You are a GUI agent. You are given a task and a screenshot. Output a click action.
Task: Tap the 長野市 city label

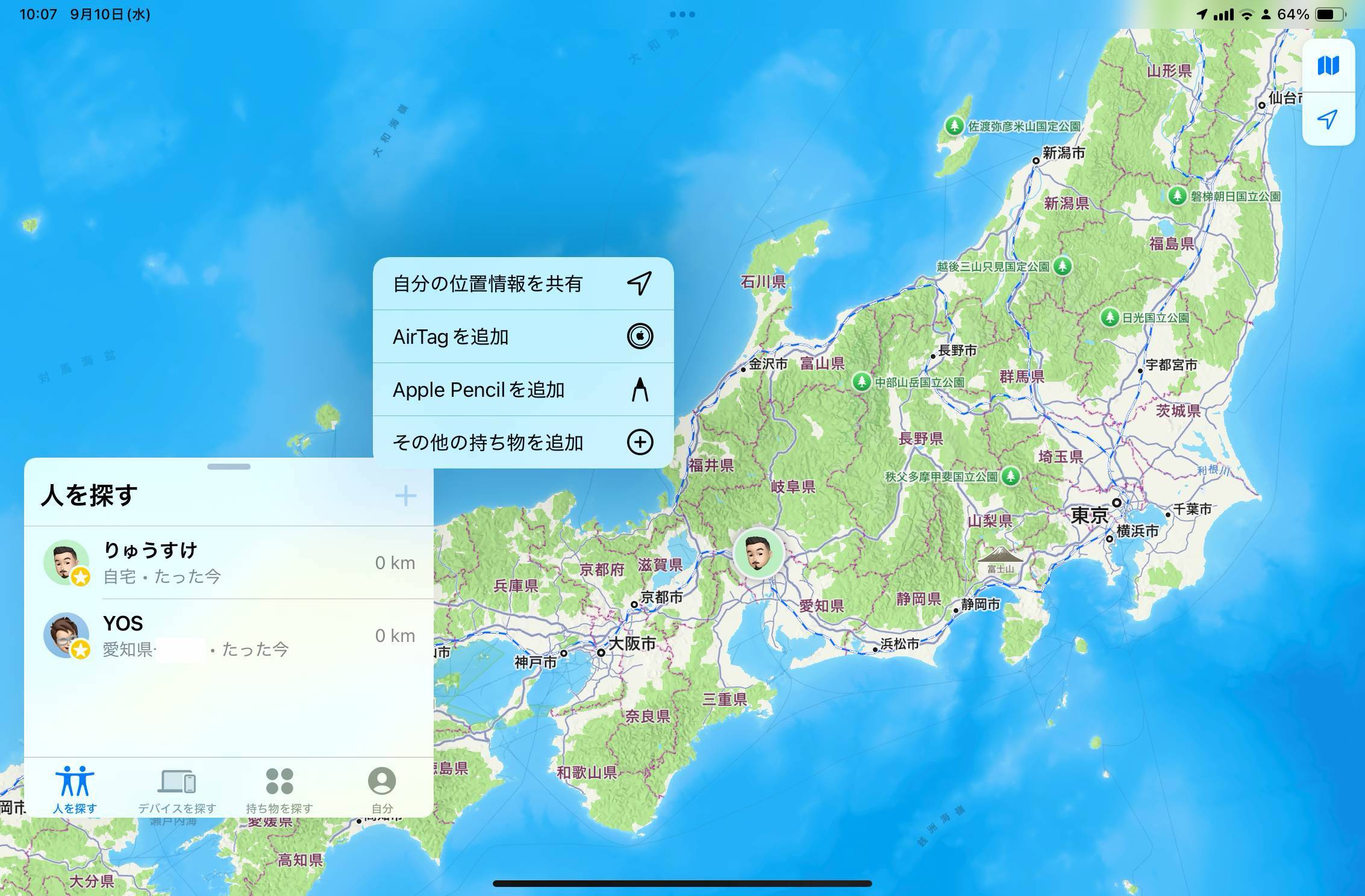click(x=958, y=350)
